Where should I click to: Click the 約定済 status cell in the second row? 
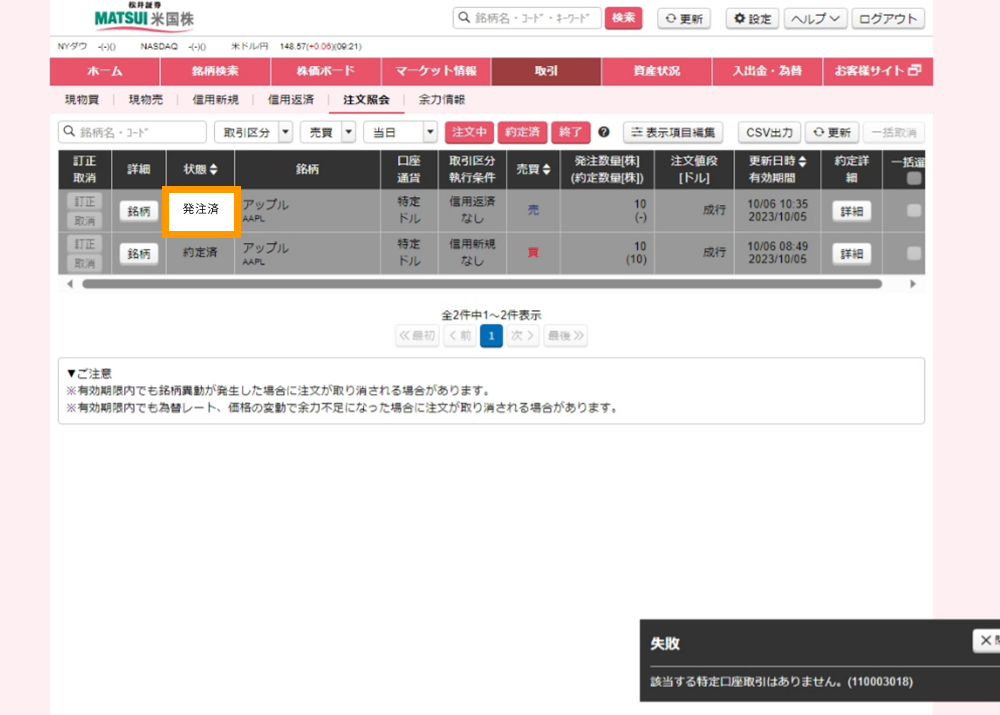(x=200, y=253)
